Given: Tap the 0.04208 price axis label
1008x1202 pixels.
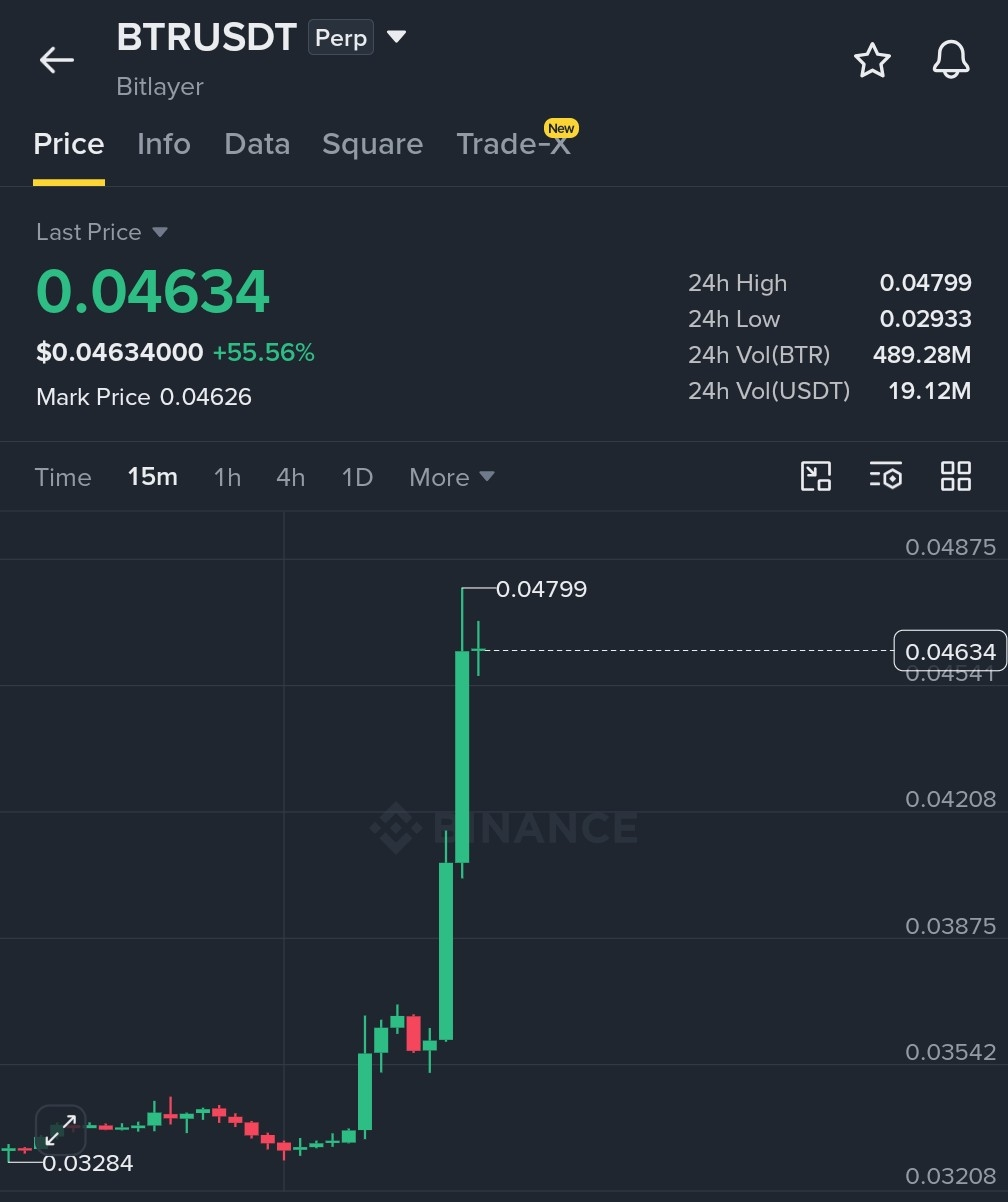Looking at the screenshot, I should pos(950,799).
